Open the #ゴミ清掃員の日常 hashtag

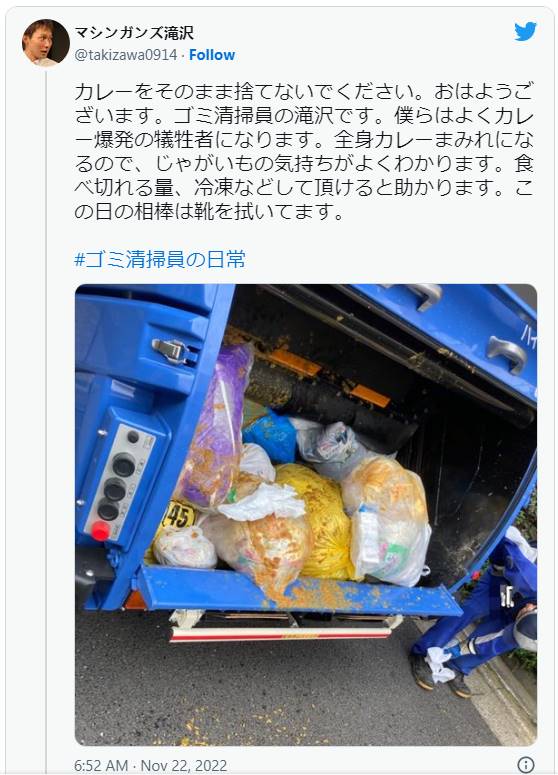coord(160,259)
